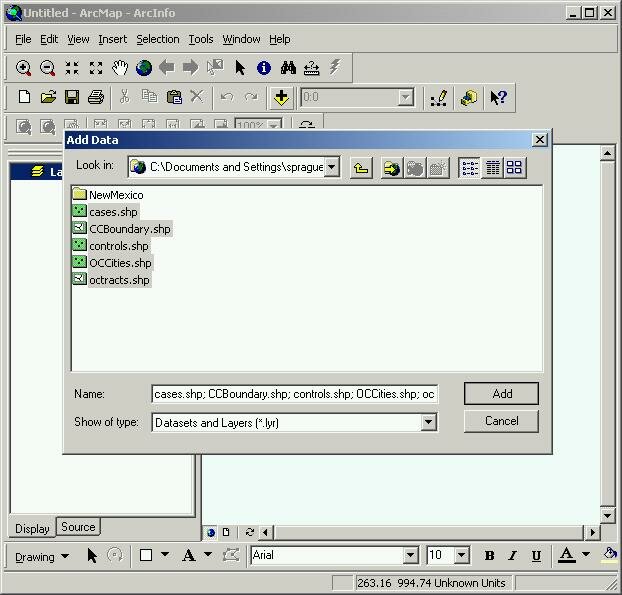Screen dimensions: 622x595
Task: Open an existing map file
Action: 48,97
